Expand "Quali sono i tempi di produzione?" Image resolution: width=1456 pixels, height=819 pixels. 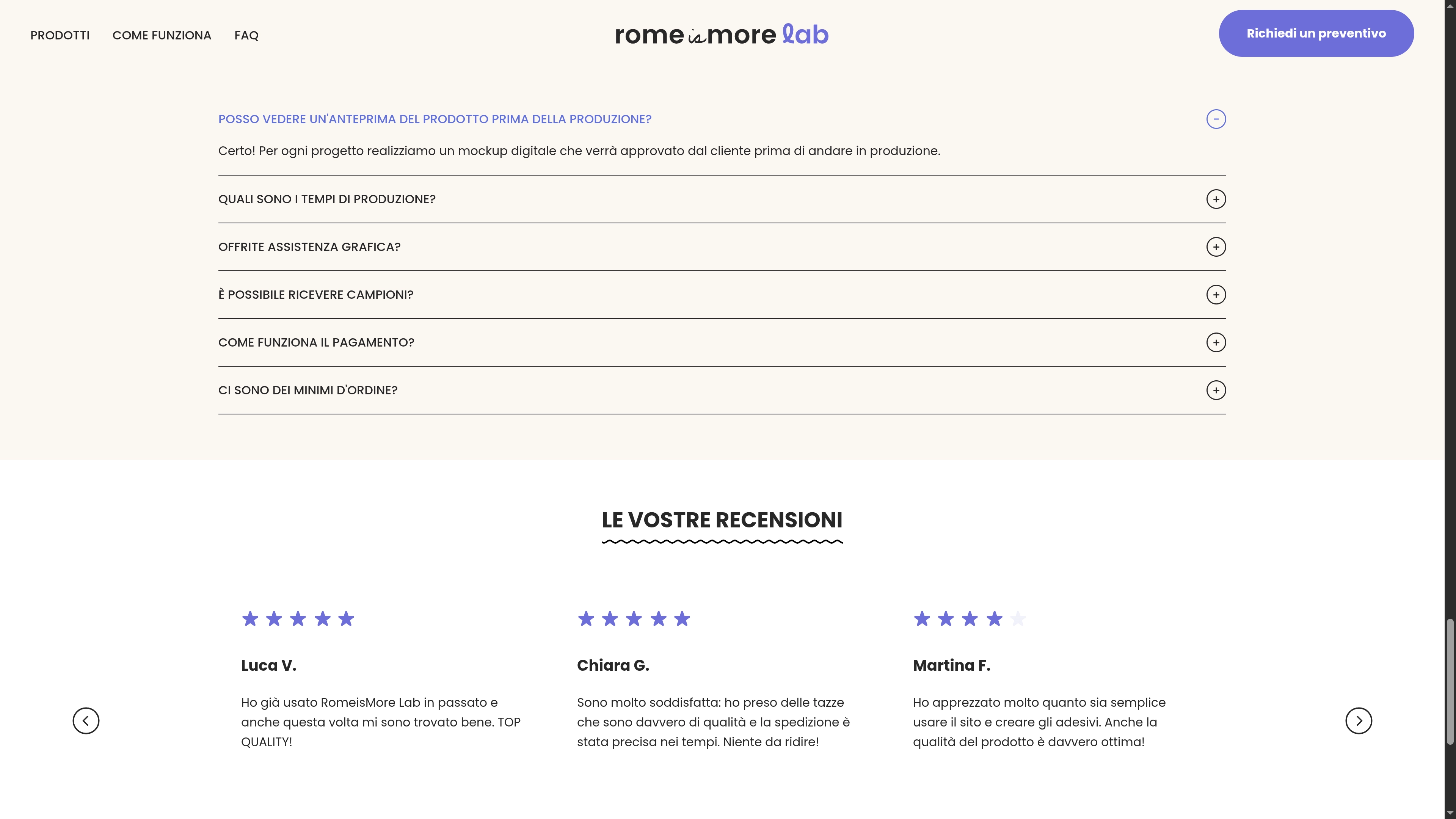coord(327,199)
